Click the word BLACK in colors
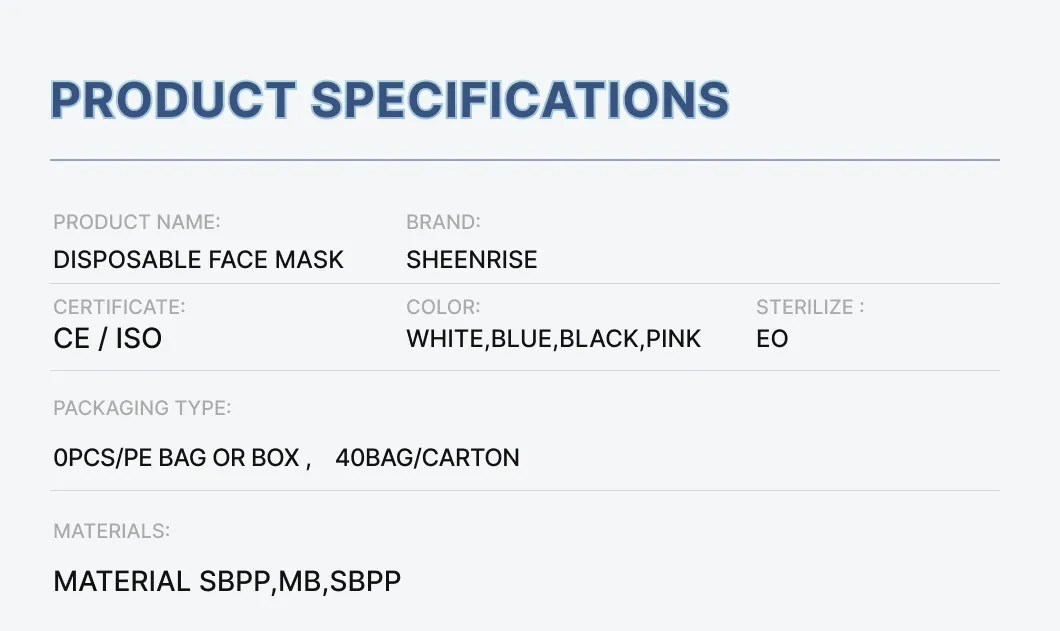Image resolution: width=1060 pixels, height=631 pixels. (600, 339)
